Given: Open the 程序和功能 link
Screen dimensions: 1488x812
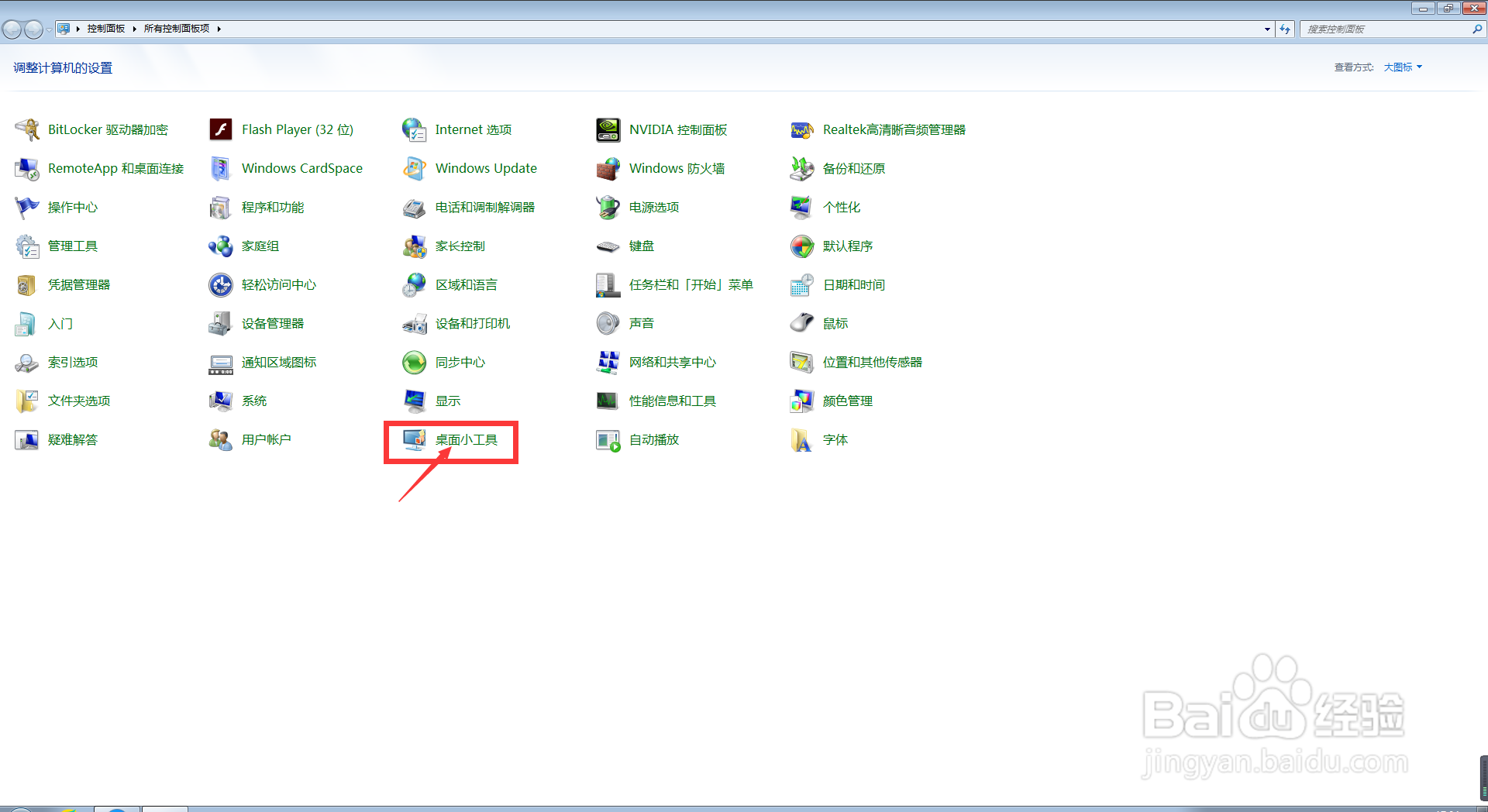Looking at the screenshot, I should (x=273, y=207).
